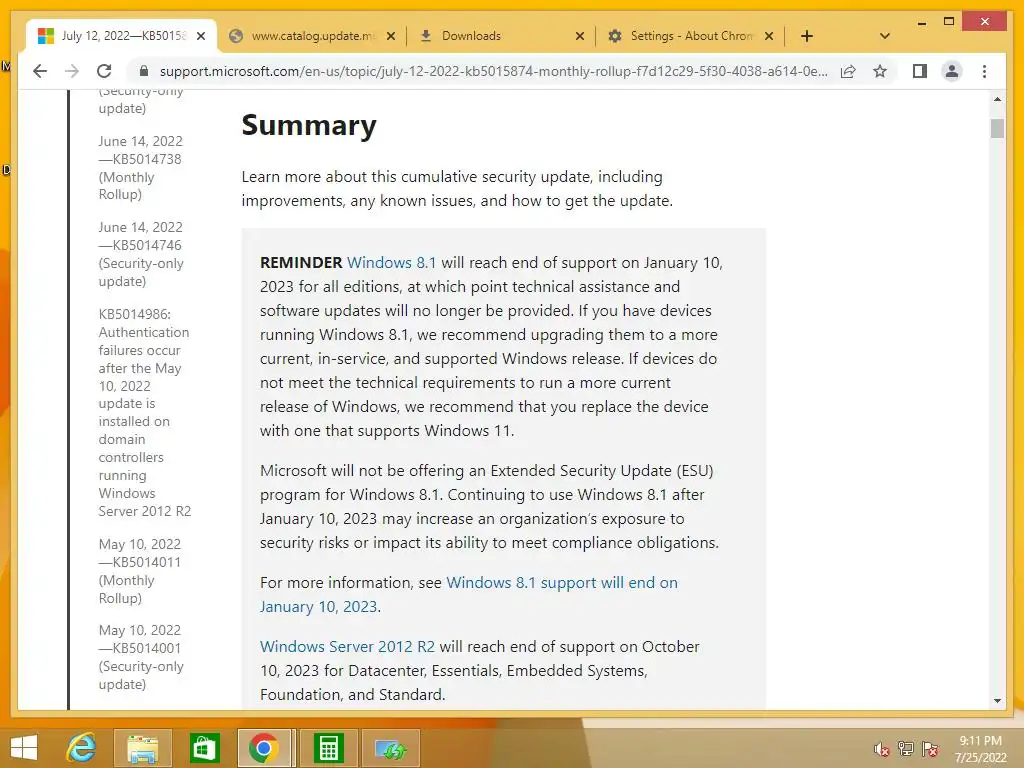Open May 10, 2022 KB5014001 Security-only update
The width and height of the screenshot is (1024, 768).
(140, 657)
